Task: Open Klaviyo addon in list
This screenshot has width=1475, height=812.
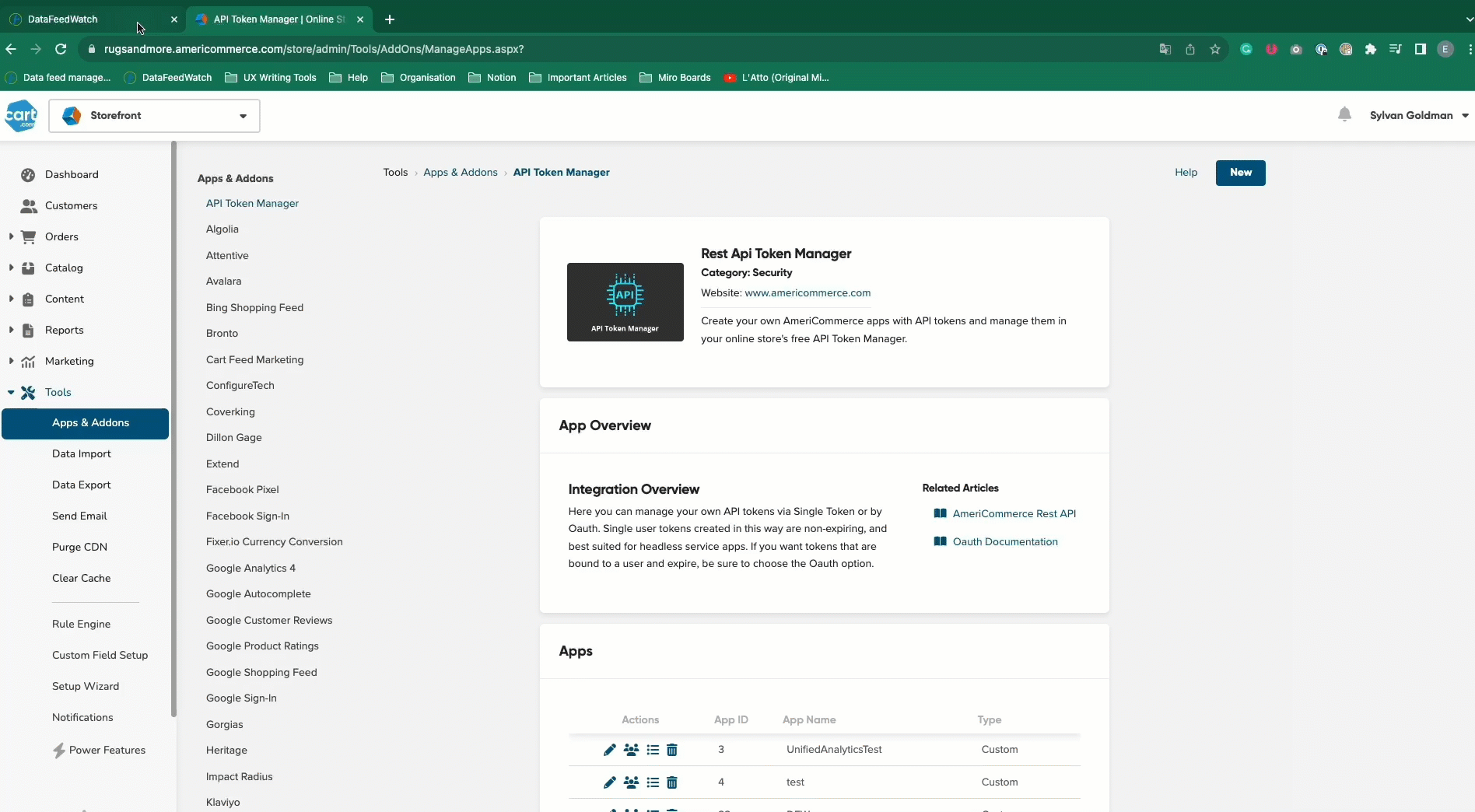Action: click(223, 803)
